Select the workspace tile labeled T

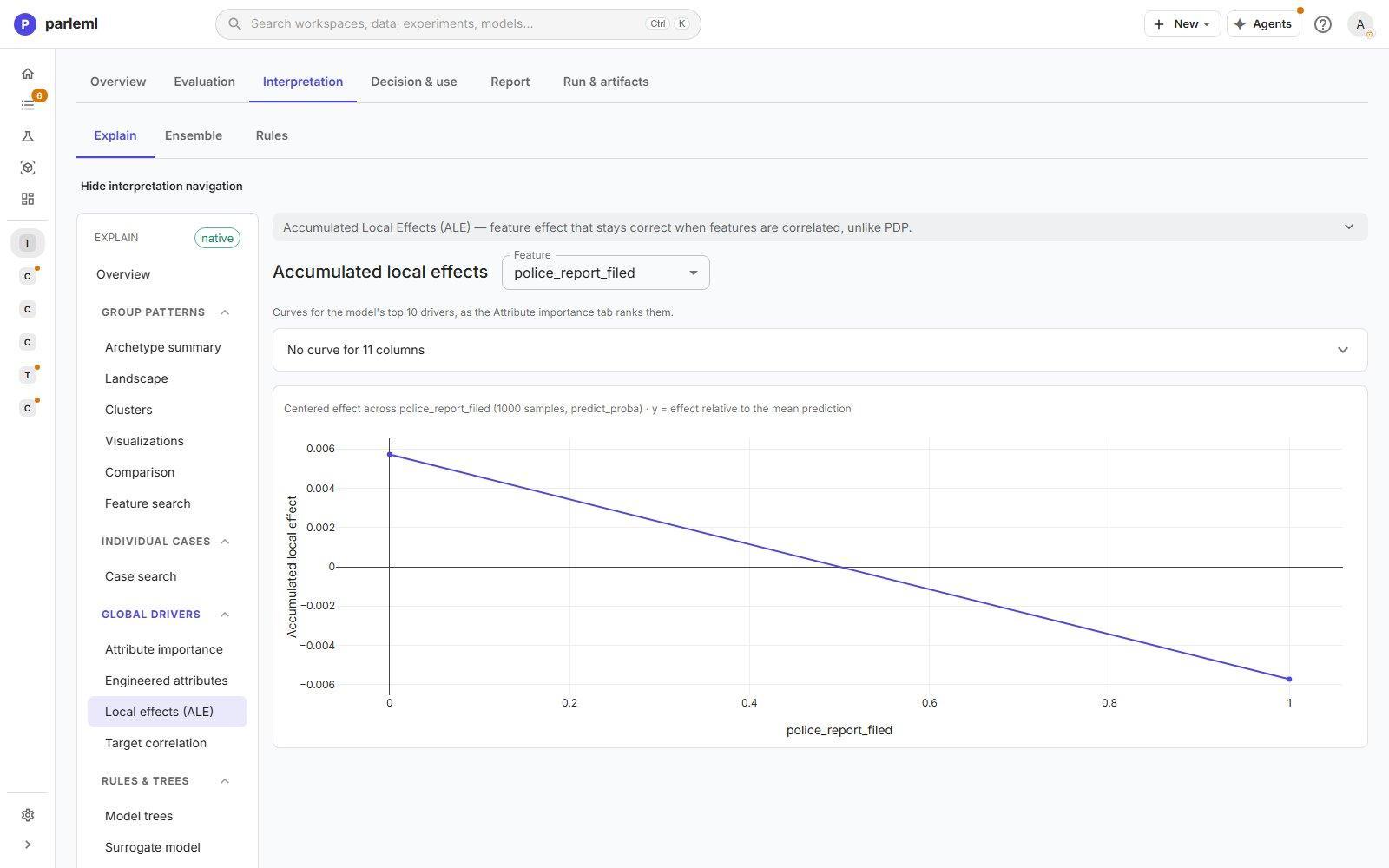pyautogui.click(x=28, y=375)
